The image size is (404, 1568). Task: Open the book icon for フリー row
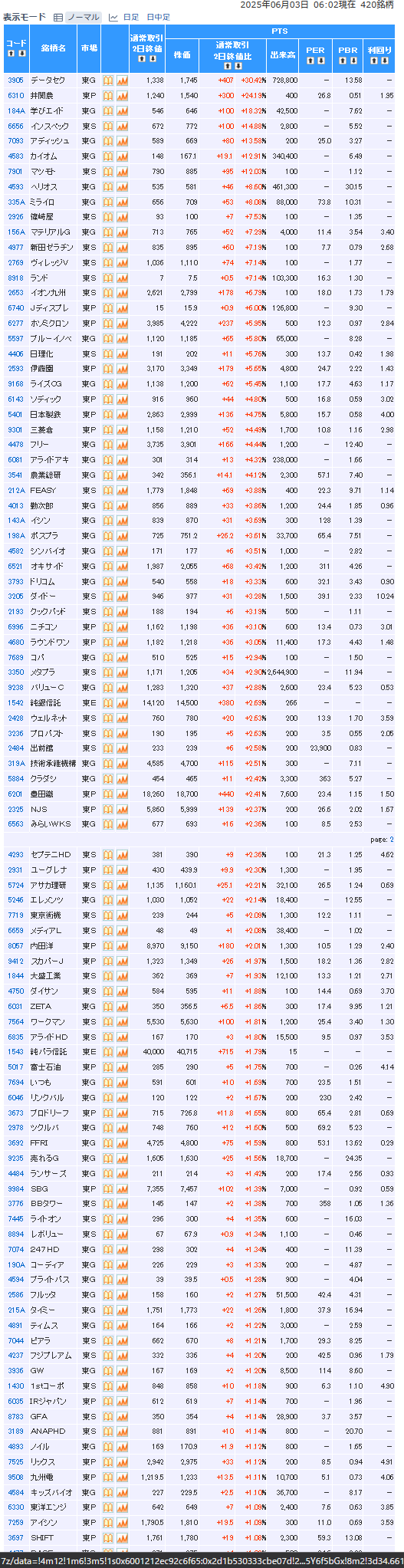(108, 445)
